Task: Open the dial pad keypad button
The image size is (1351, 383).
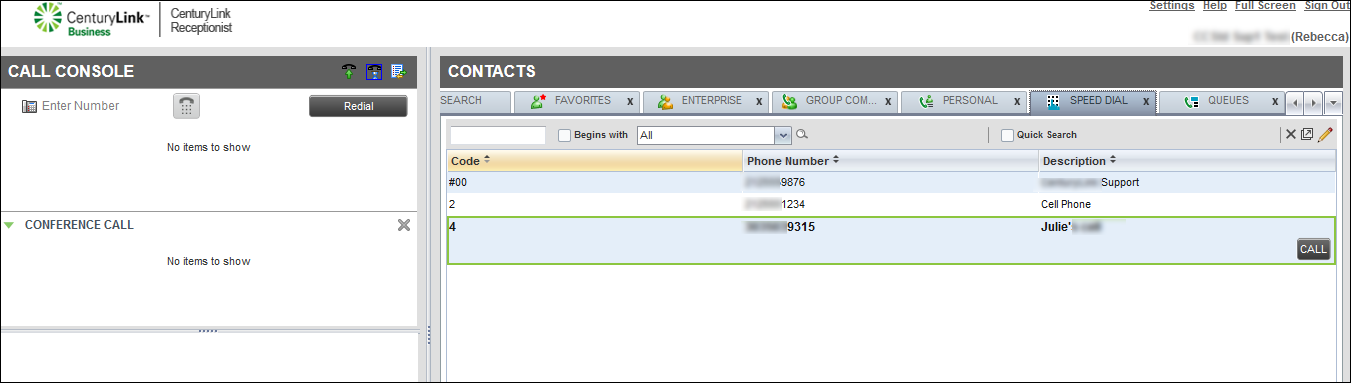Action: click(186, 106)
